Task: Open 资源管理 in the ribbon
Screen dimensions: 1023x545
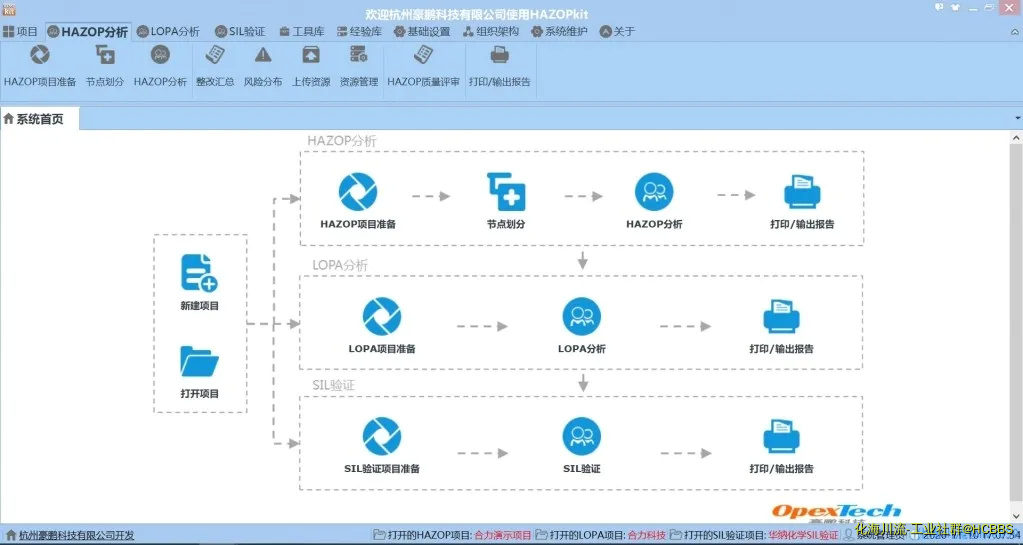Action: pyautogui.click(x=359, y=65)
